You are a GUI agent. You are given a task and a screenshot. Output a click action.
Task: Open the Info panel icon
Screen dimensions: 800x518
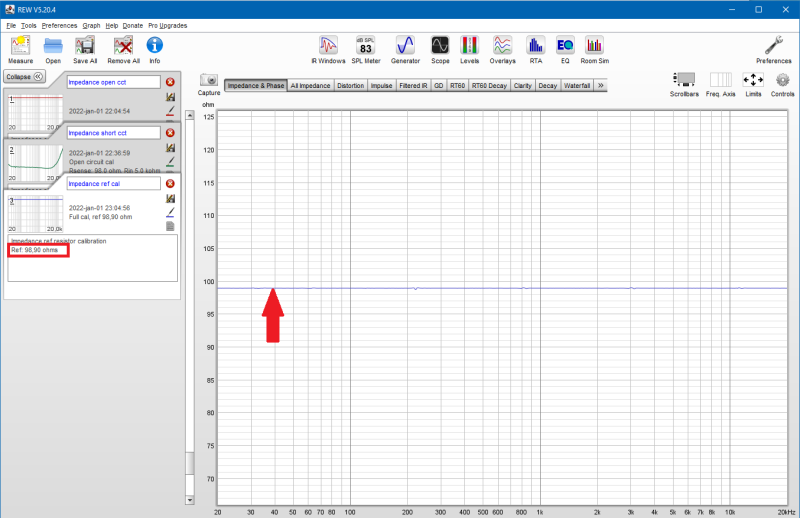pos(155,50)
